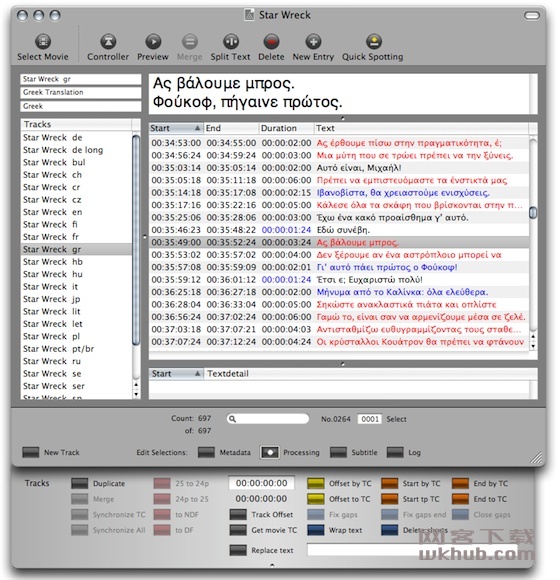Click the Duplicate track button
This screenshot has height=580, width=560.
(x=80, y=483)
